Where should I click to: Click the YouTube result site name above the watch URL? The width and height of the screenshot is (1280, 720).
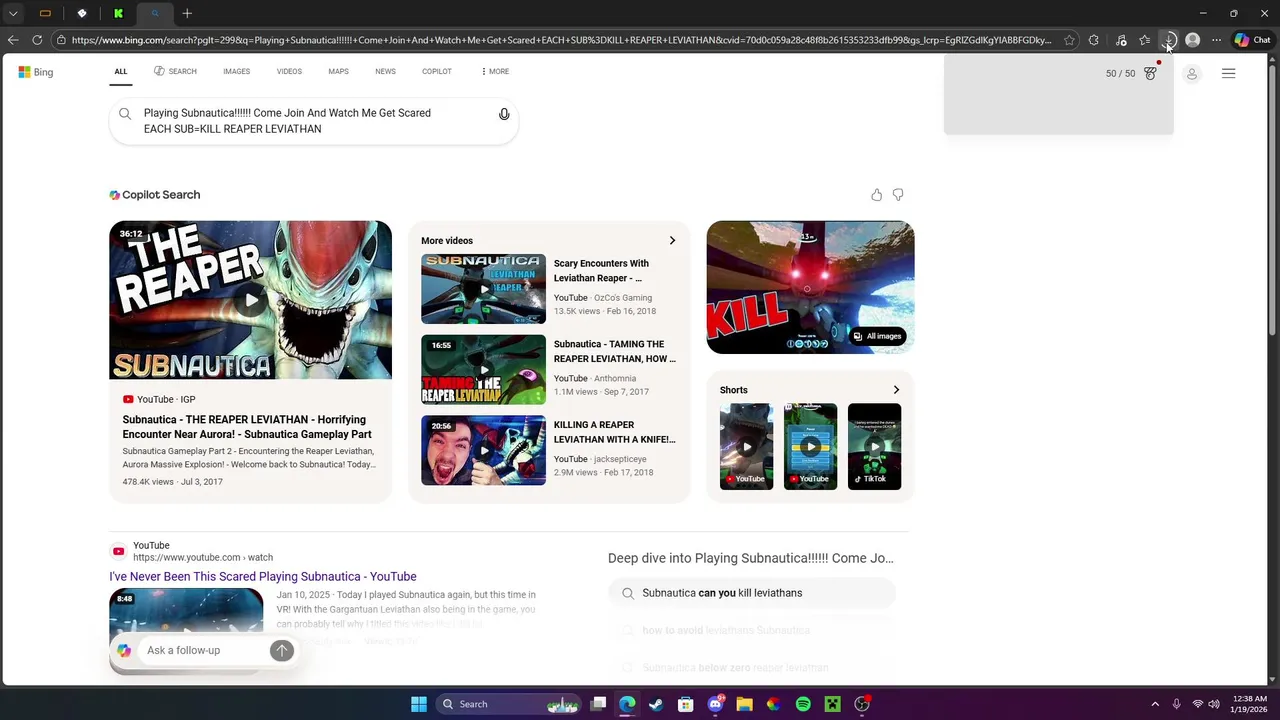click(x=151, y=546)
